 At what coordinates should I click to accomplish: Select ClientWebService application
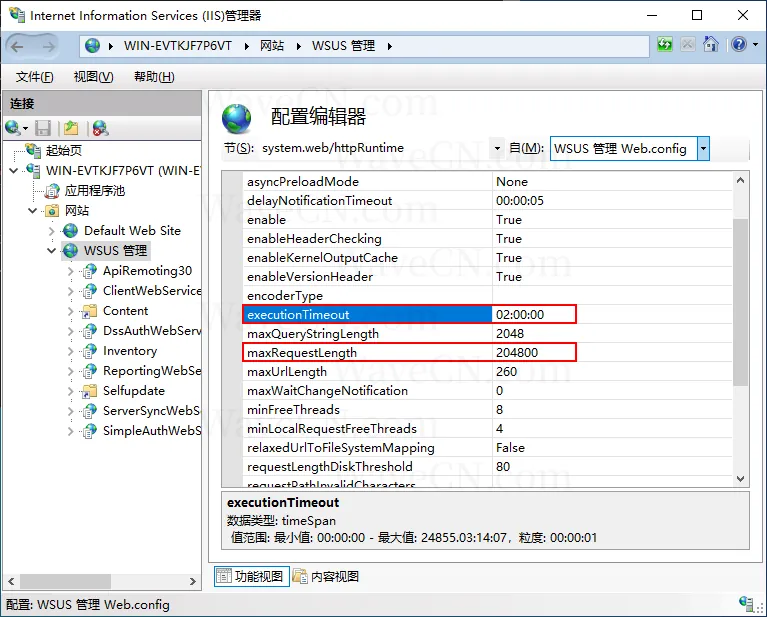click(152, 291)
